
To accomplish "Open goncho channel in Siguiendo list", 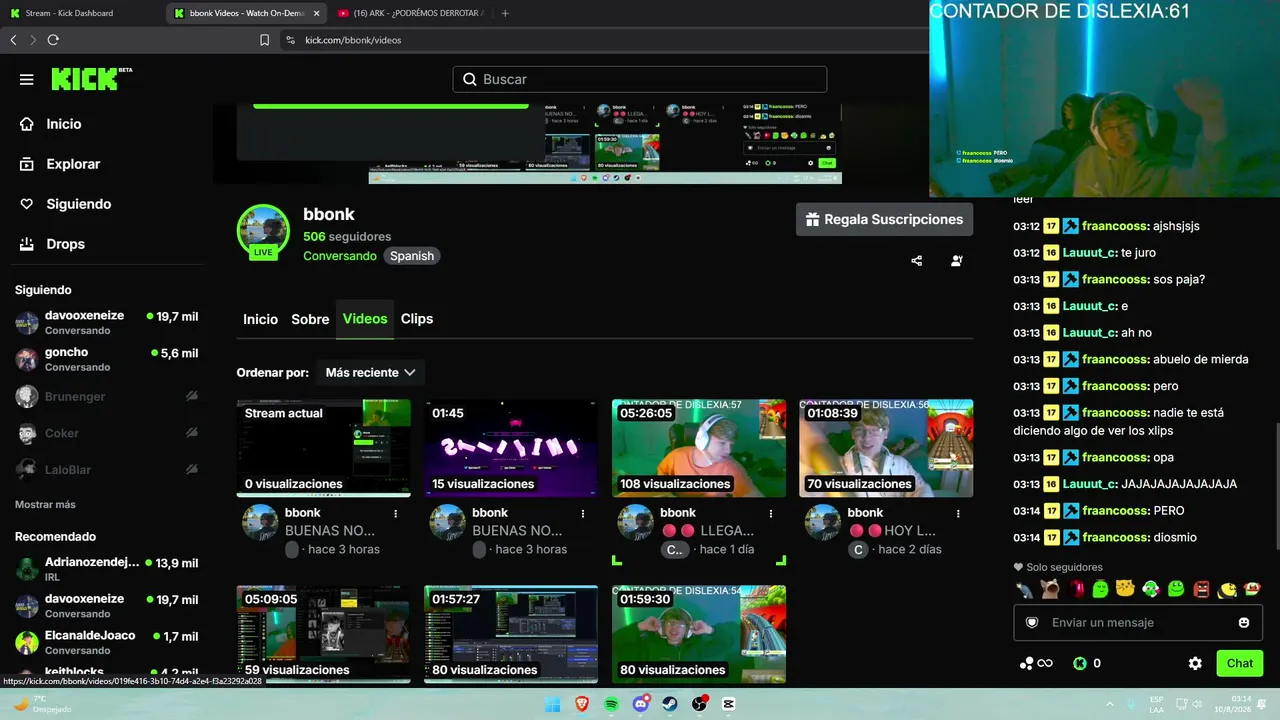I will (106, 359).
